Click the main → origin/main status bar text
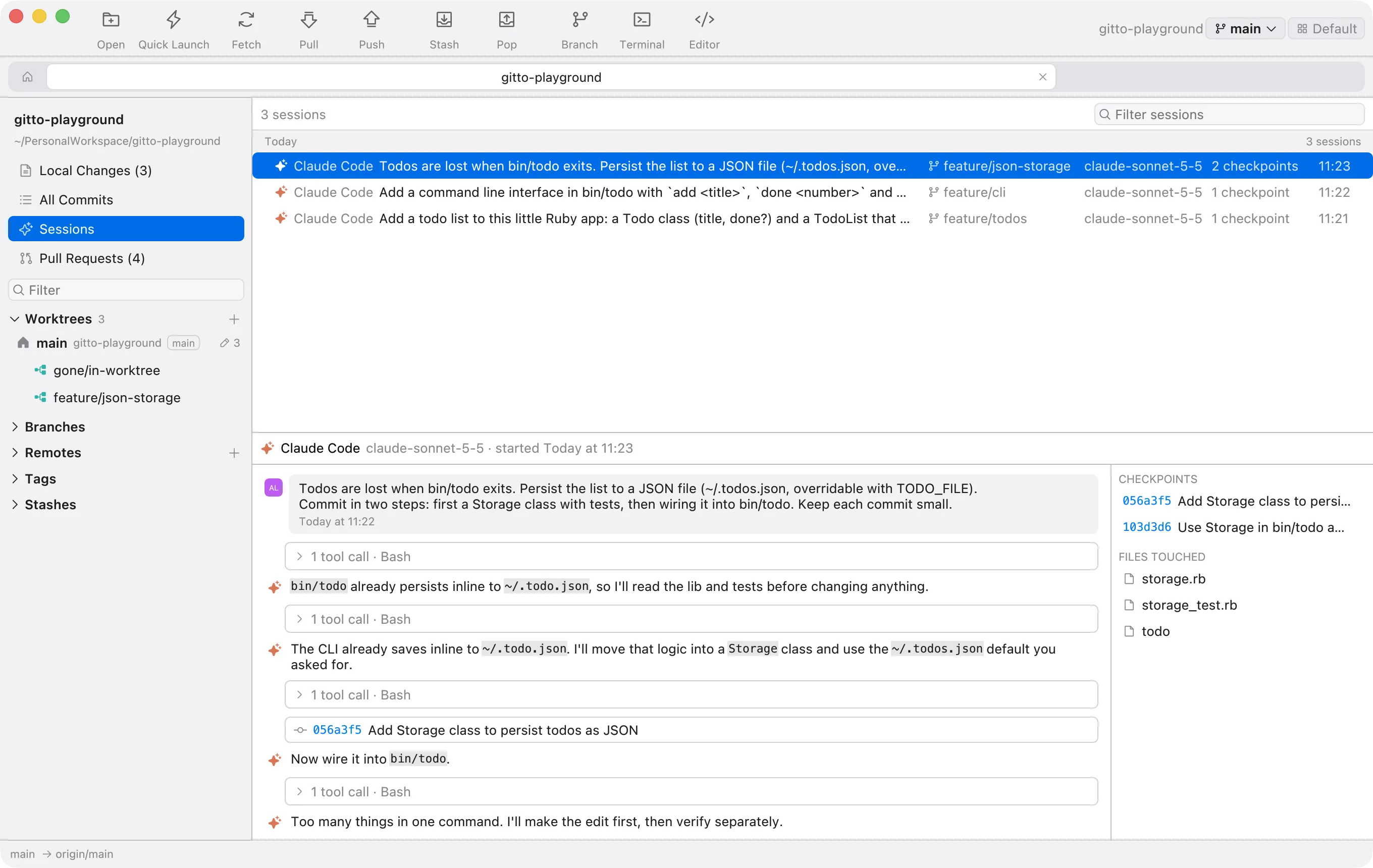The width and height of the screenshot is (1373, 868). 62,853
